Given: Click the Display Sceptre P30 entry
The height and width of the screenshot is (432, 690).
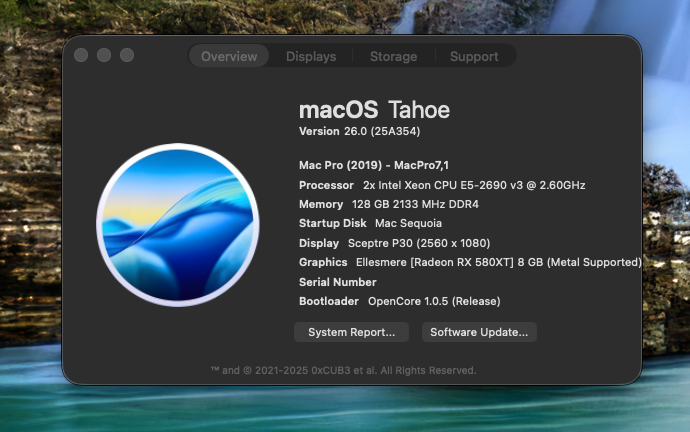Looking at the screenshot, I should click(394, 243).
